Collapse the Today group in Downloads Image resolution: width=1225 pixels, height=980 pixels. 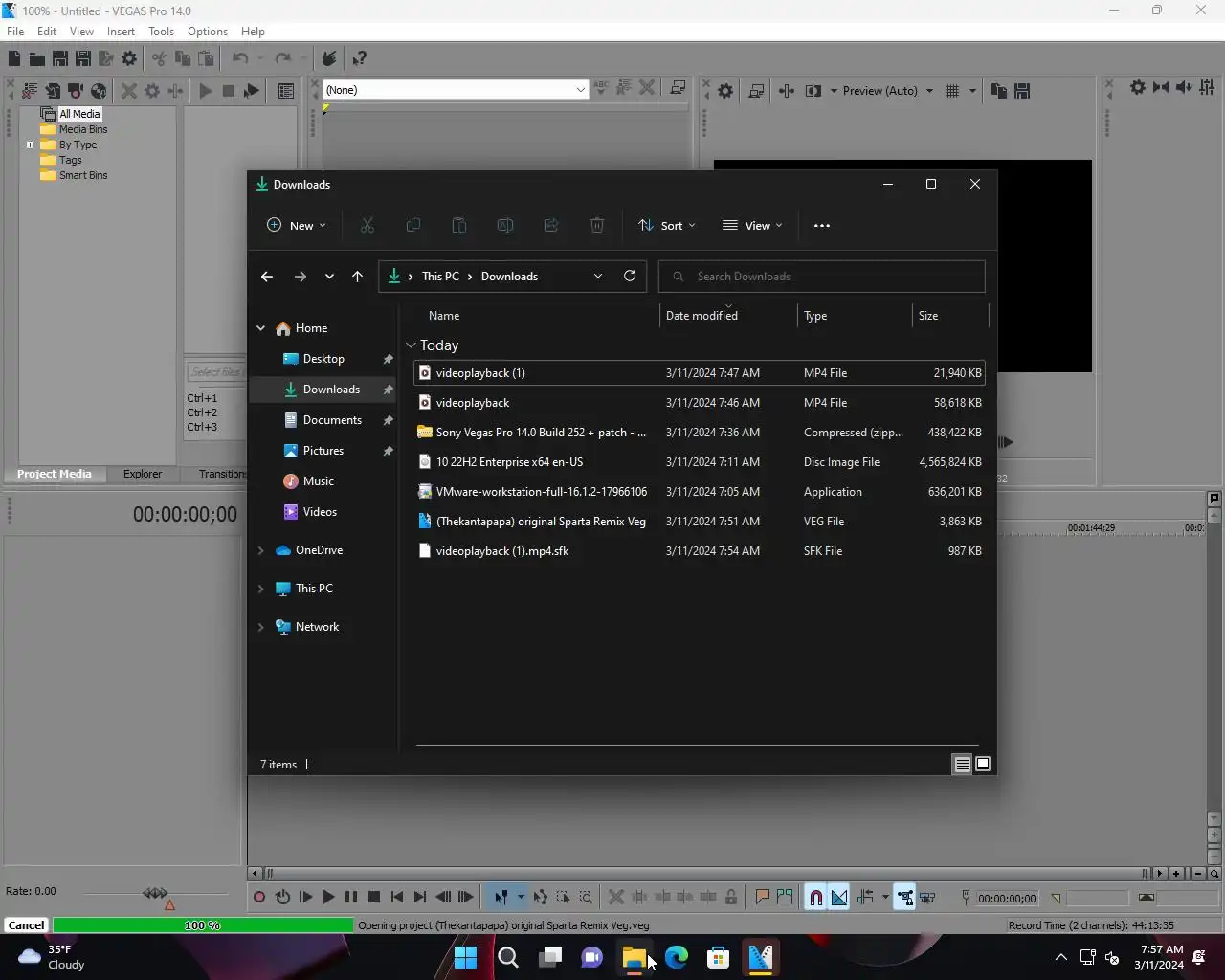411,345
